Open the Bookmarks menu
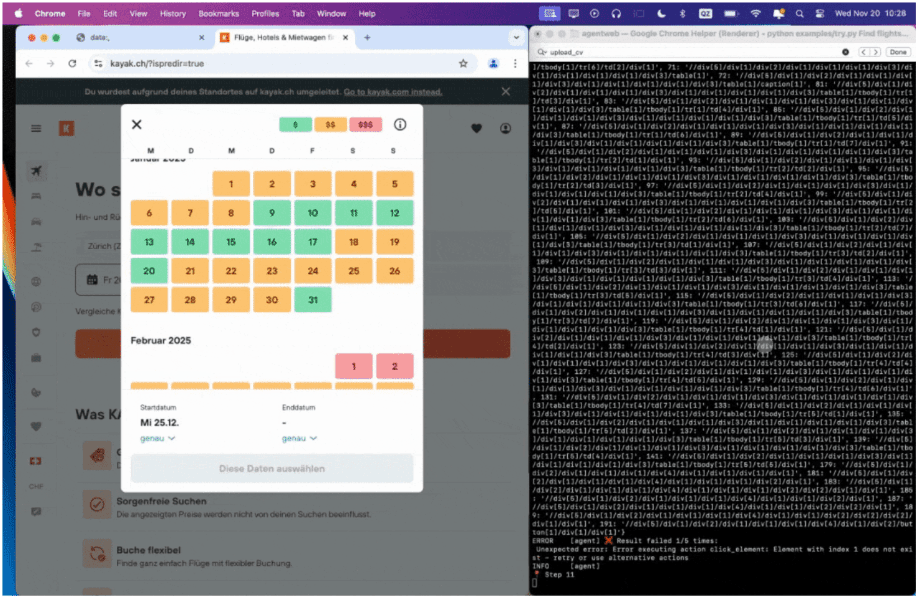 (219, 13)
